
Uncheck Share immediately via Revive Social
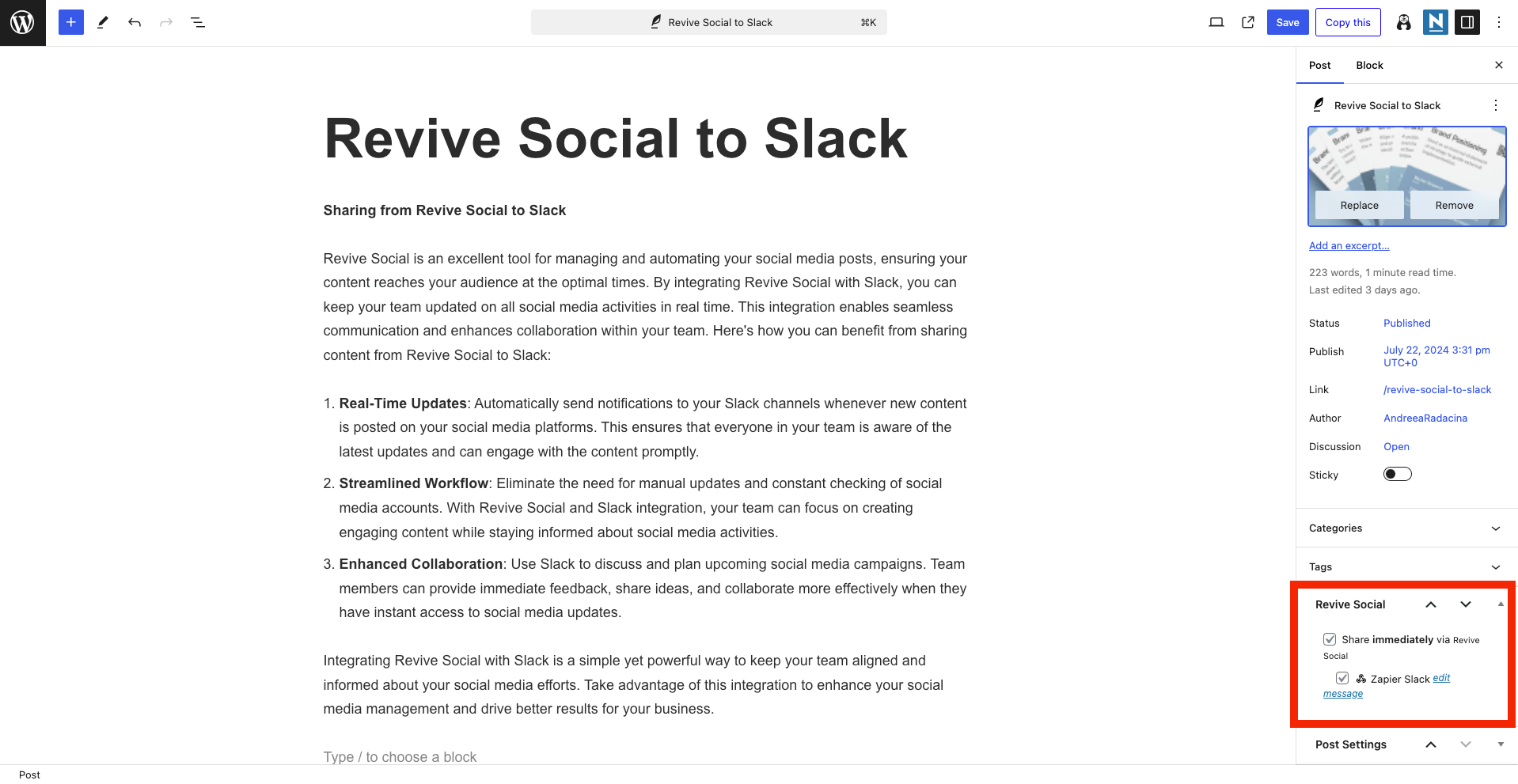point(1330,639)
